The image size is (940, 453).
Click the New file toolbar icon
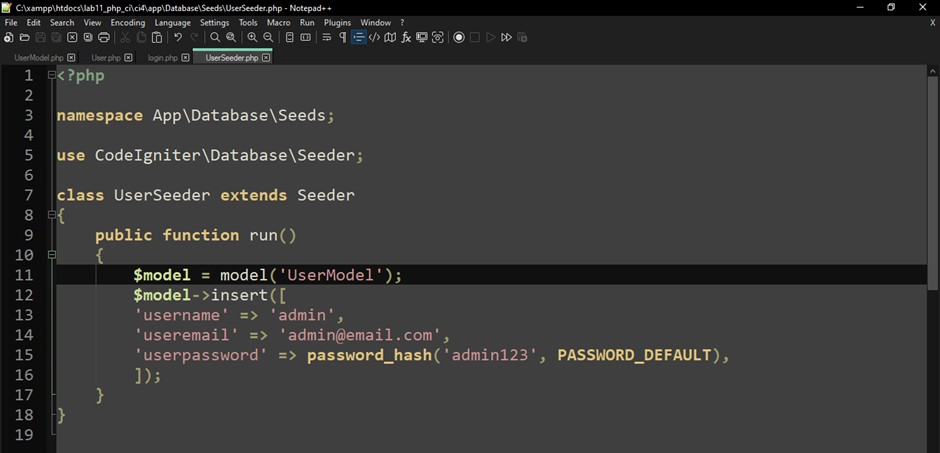pos(8,37)
